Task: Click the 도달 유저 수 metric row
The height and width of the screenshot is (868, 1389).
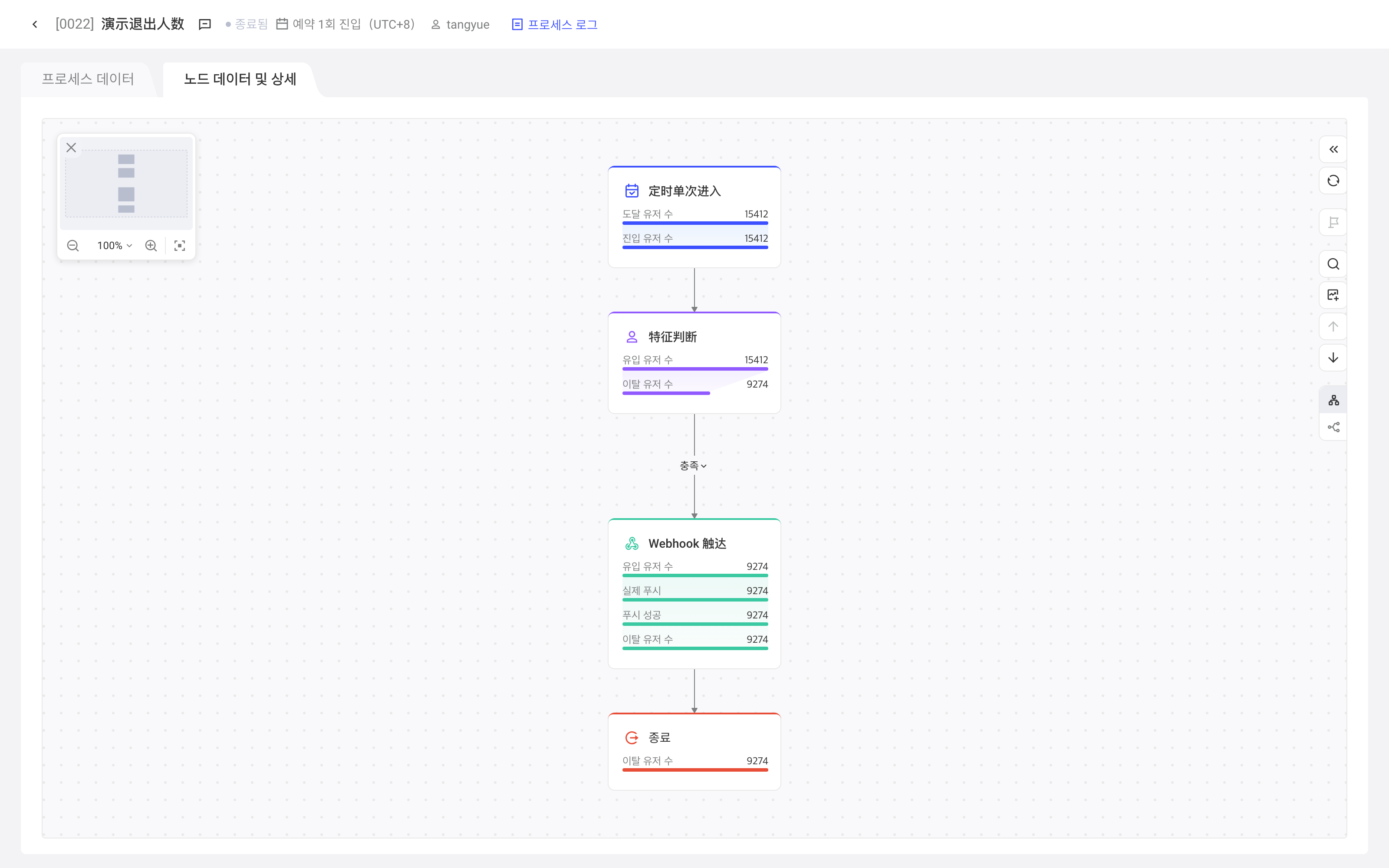Action: point(695,216)
